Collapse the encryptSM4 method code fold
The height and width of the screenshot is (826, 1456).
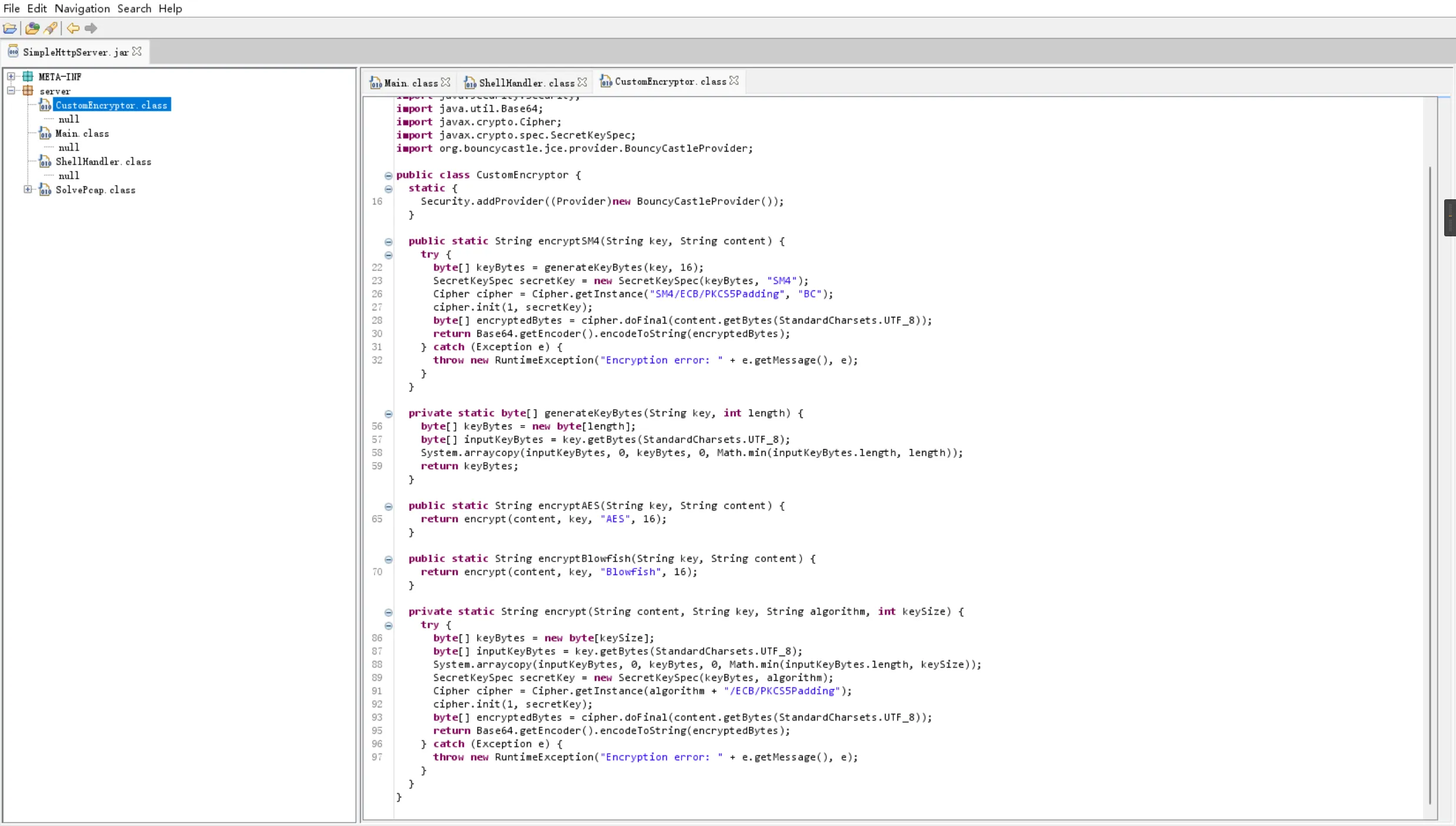pyautogui.click(x=388, y=242)
